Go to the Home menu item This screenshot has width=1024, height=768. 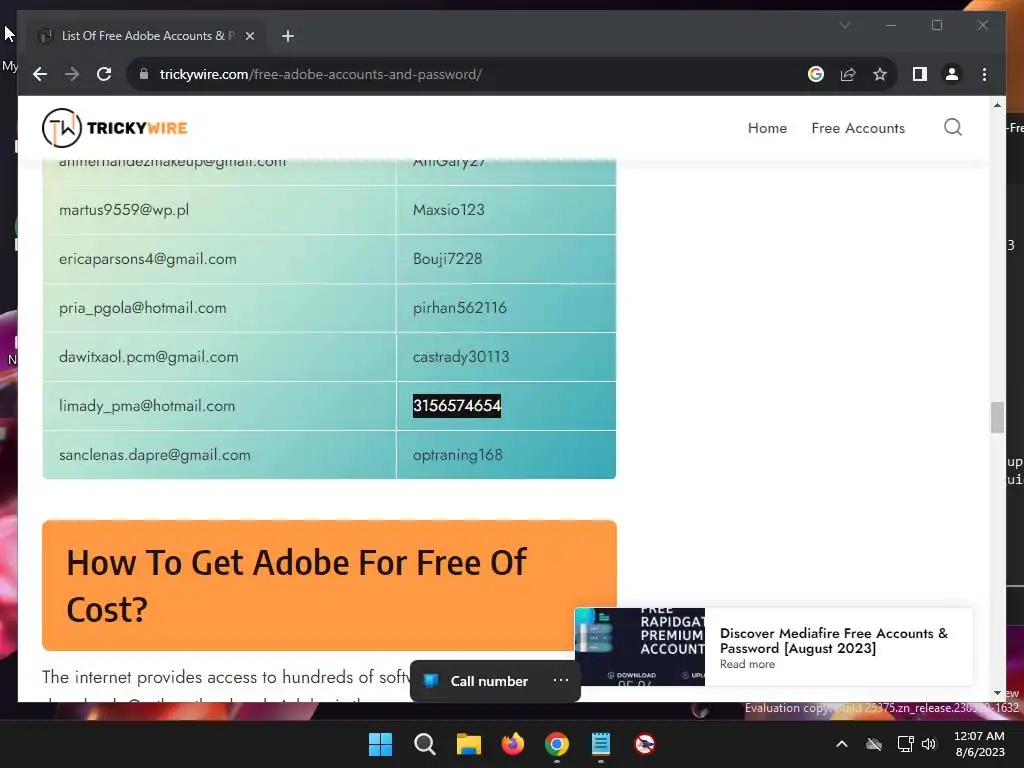pos(767,128)
